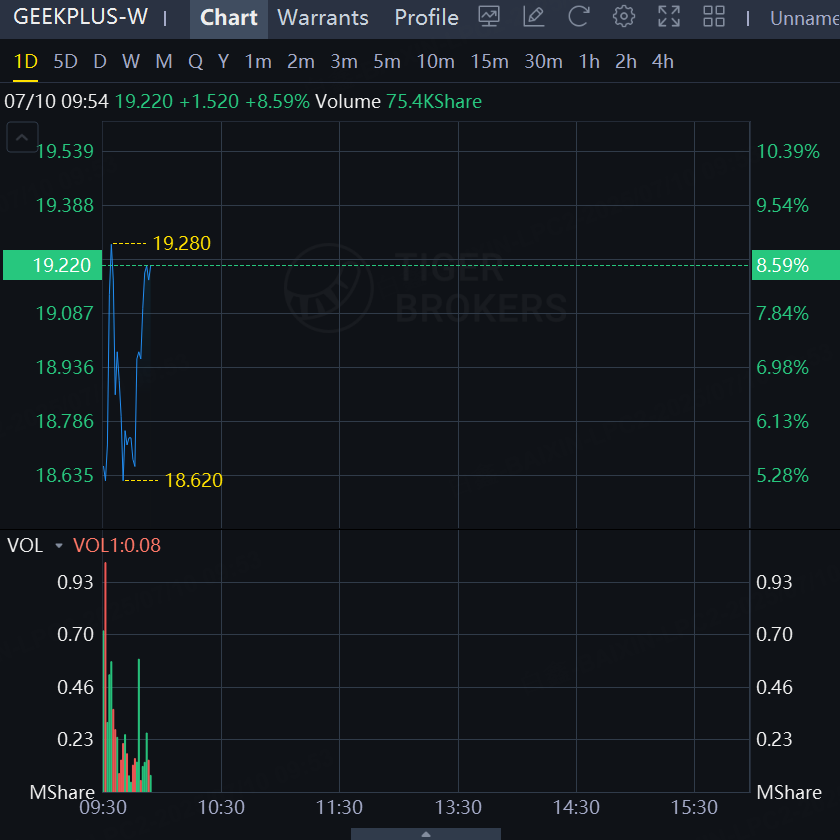Image resolution: width=840 pixels, height=840 pixels.
Task: Click the +1.520 price change value
Action: pos(209,101)
